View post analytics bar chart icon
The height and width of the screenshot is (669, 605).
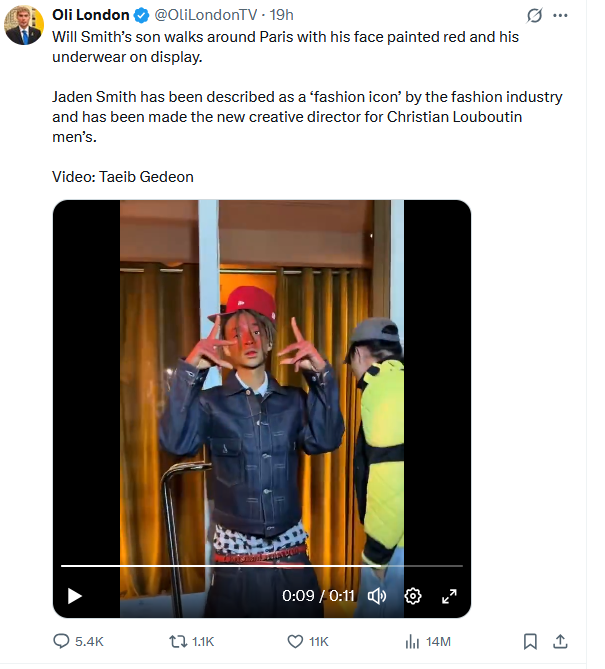coord(411,641)
